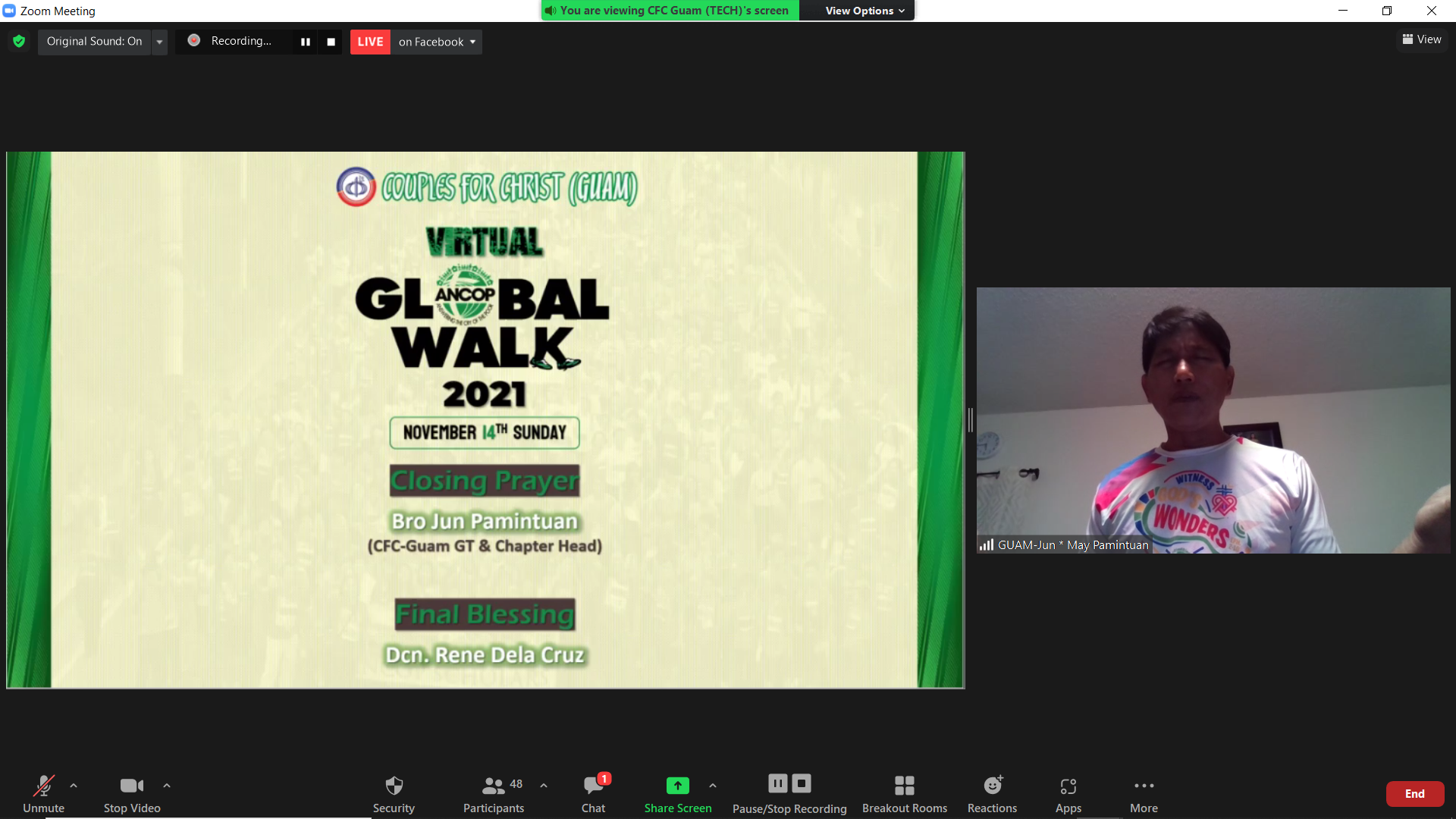
Task: Stop the recording from the top bar
Action: pyautogui.click(x=331, y=42)
